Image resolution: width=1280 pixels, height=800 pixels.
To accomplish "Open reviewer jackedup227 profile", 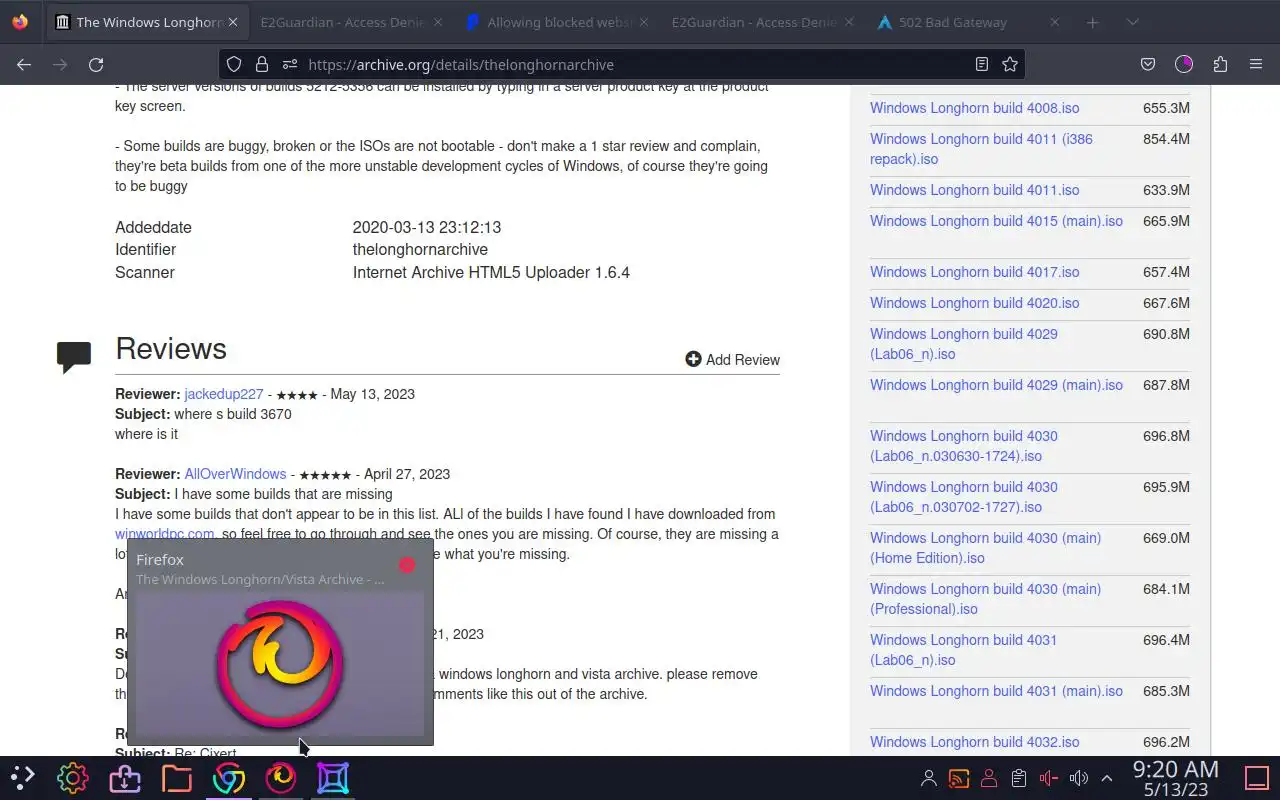I will [224, 394].
